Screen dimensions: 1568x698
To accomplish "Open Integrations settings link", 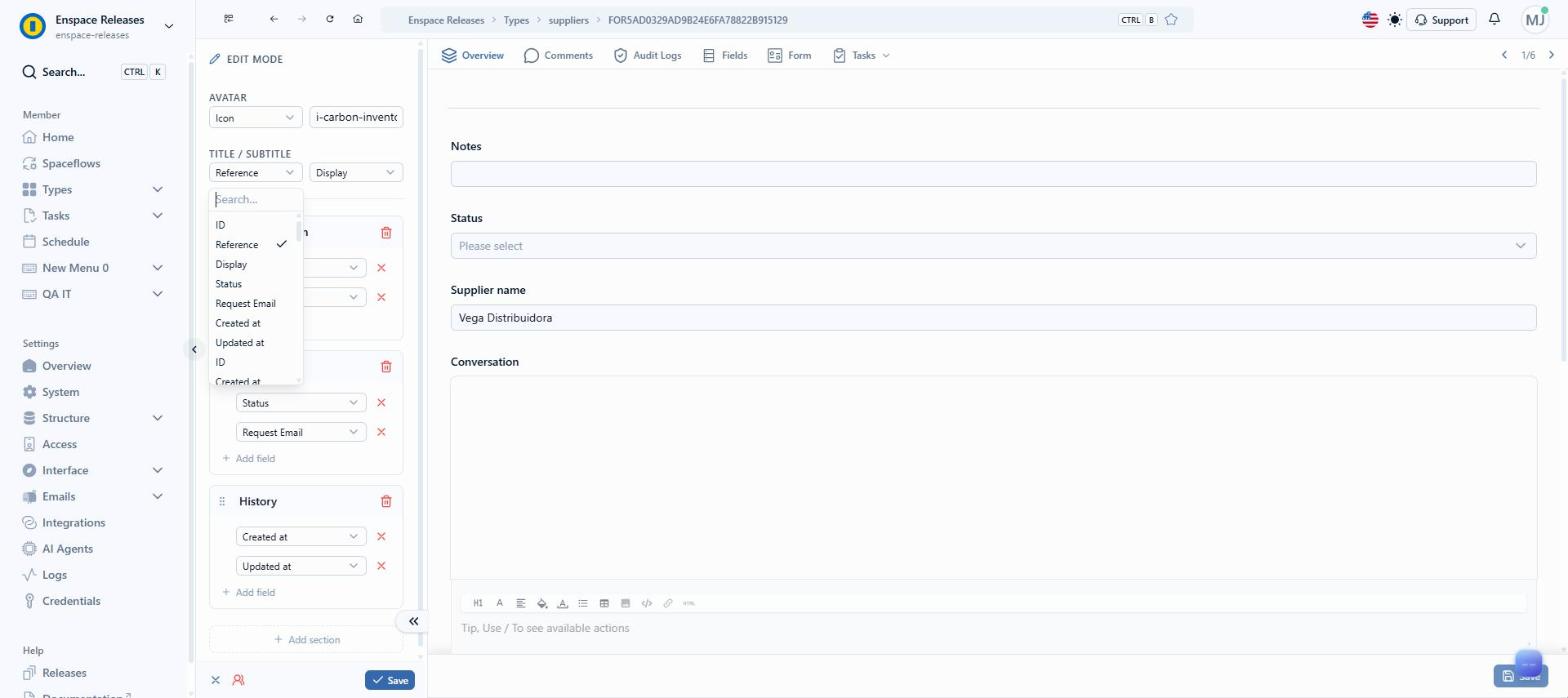I will pyautogui.click(x=73, y=523).
